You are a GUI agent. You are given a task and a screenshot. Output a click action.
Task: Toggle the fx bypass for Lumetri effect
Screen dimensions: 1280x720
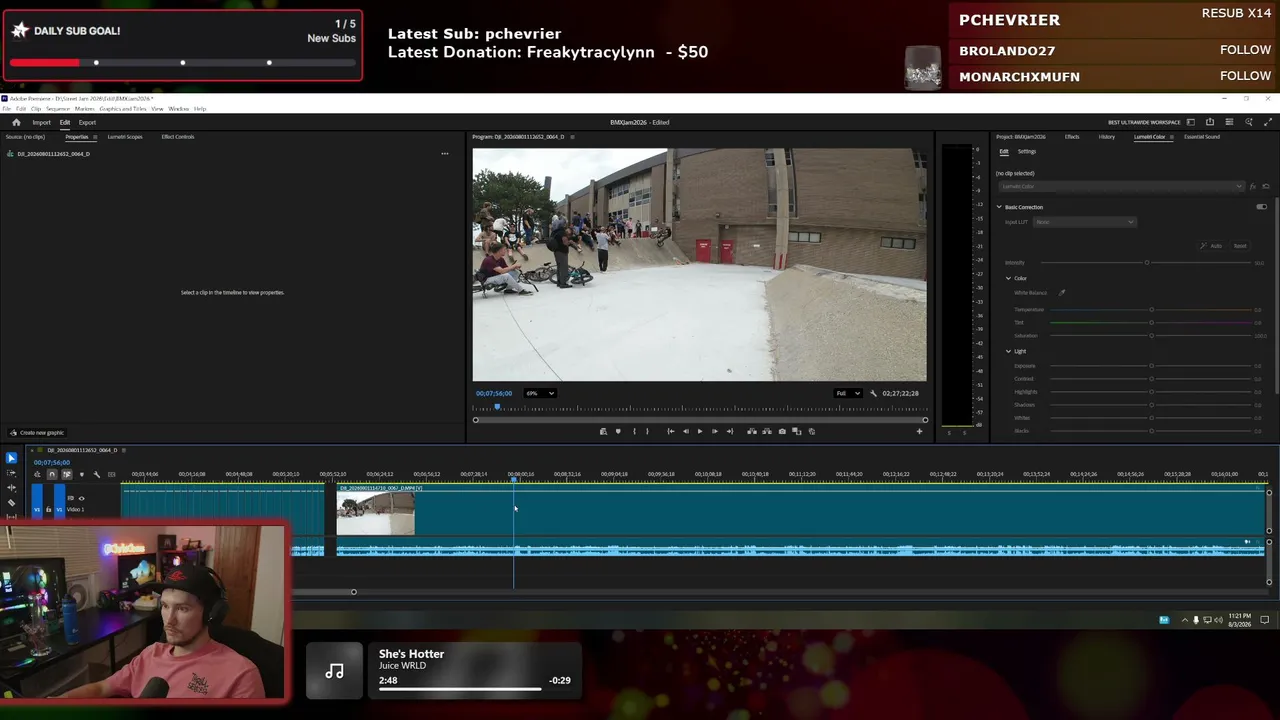coord(1252,187)
